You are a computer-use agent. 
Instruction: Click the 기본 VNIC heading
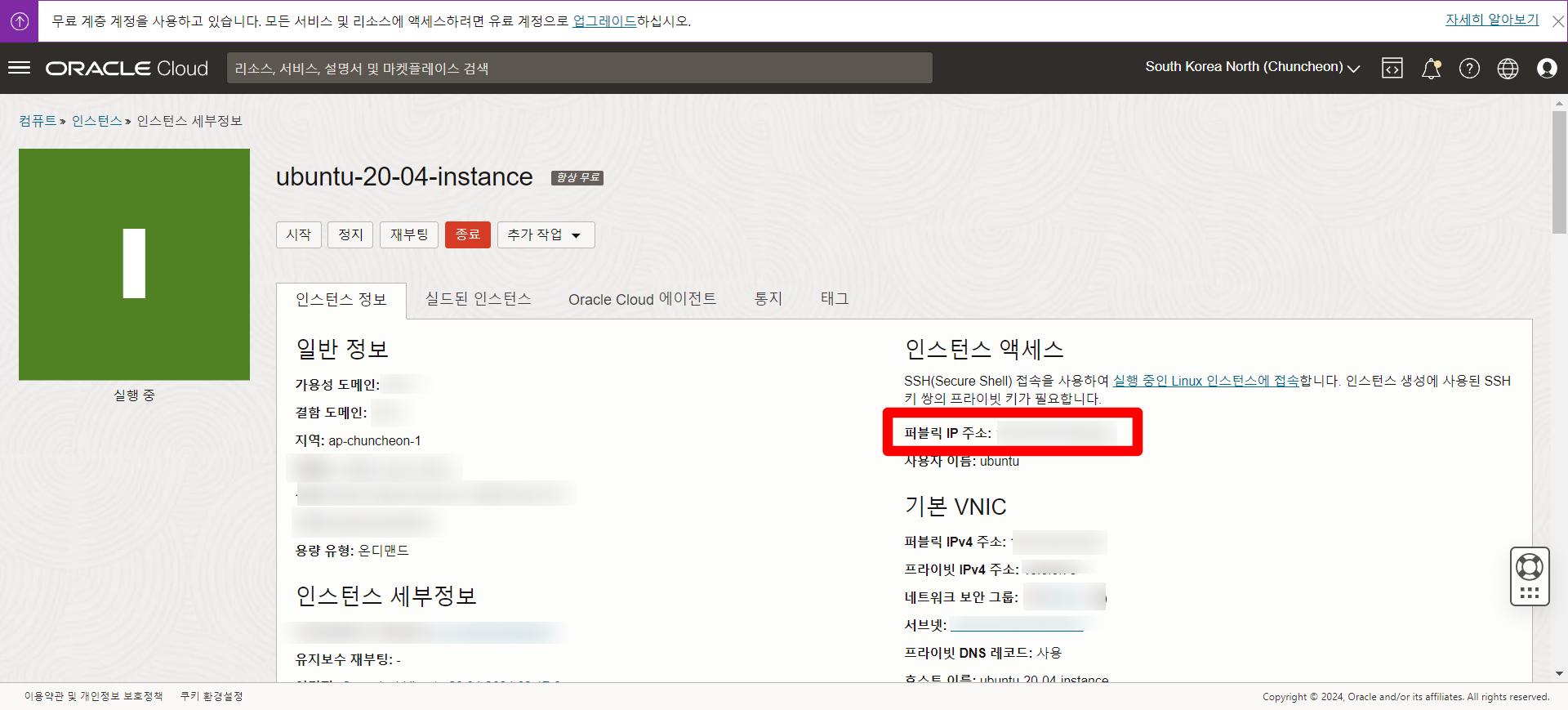[955, 507]
